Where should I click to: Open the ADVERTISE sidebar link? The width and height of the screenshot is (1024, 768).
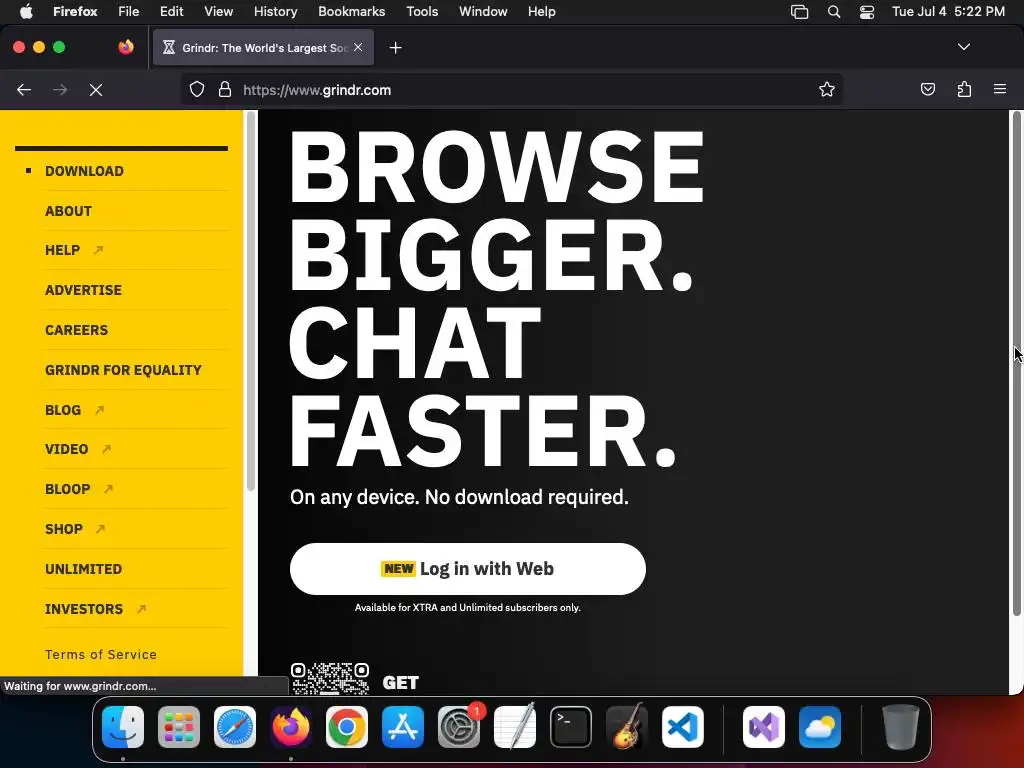pos(83,290)
